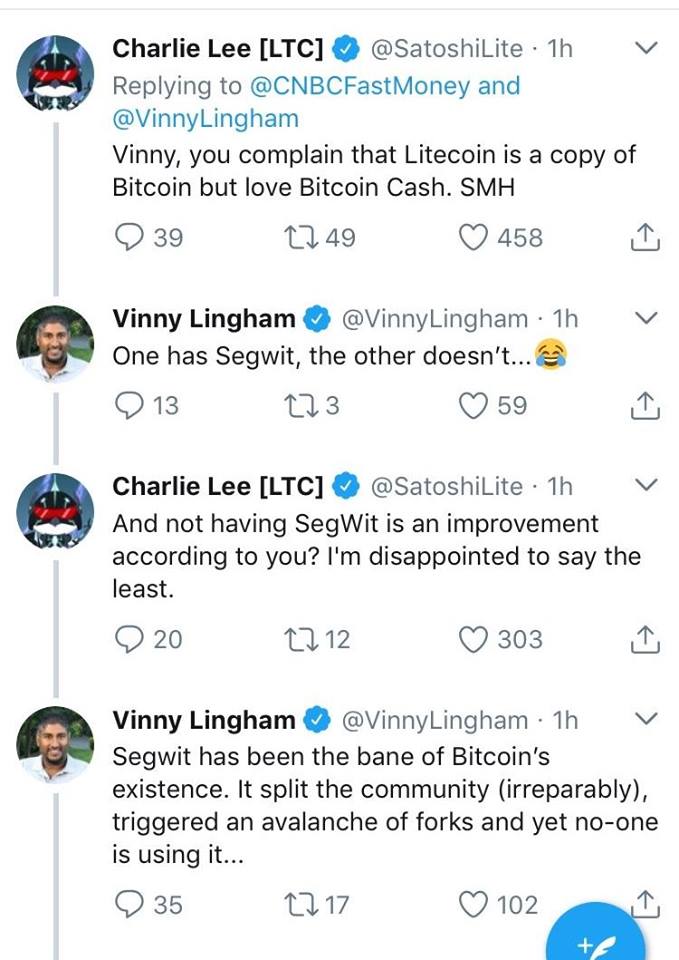View Vinny Lingham's profile picture in last tweet

tap(55, 743)
